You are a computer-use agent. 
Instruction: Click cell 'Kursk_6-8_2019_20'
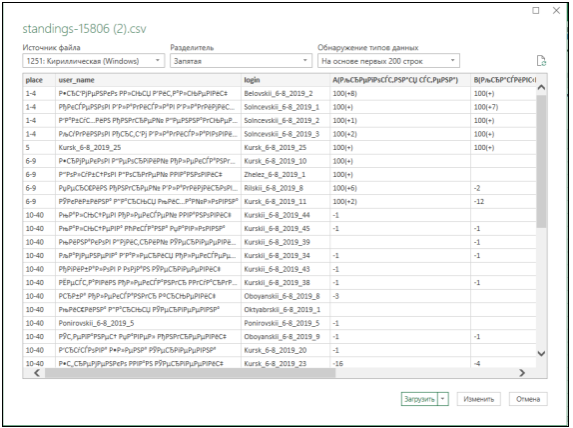pos(285,351)
